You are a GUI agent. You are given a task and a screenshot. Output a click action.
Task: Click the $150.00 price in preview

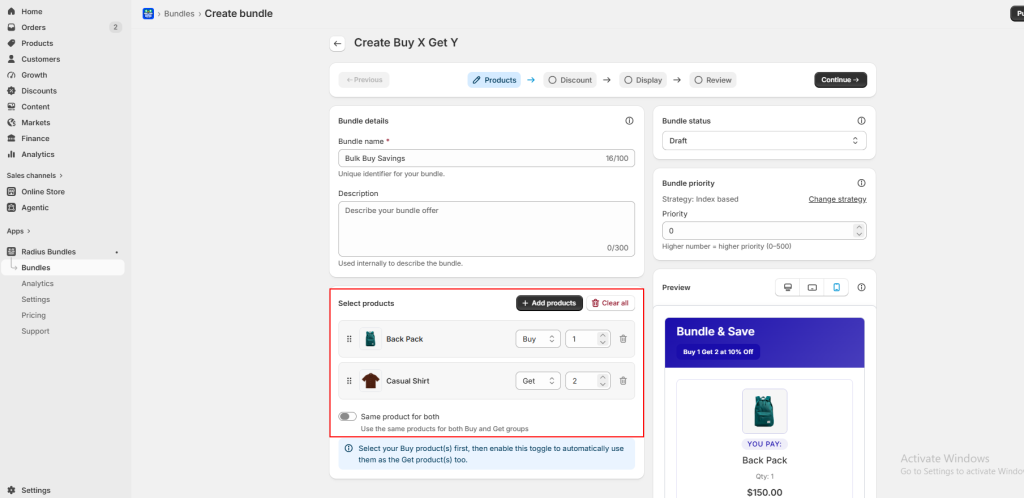point(763,492)
